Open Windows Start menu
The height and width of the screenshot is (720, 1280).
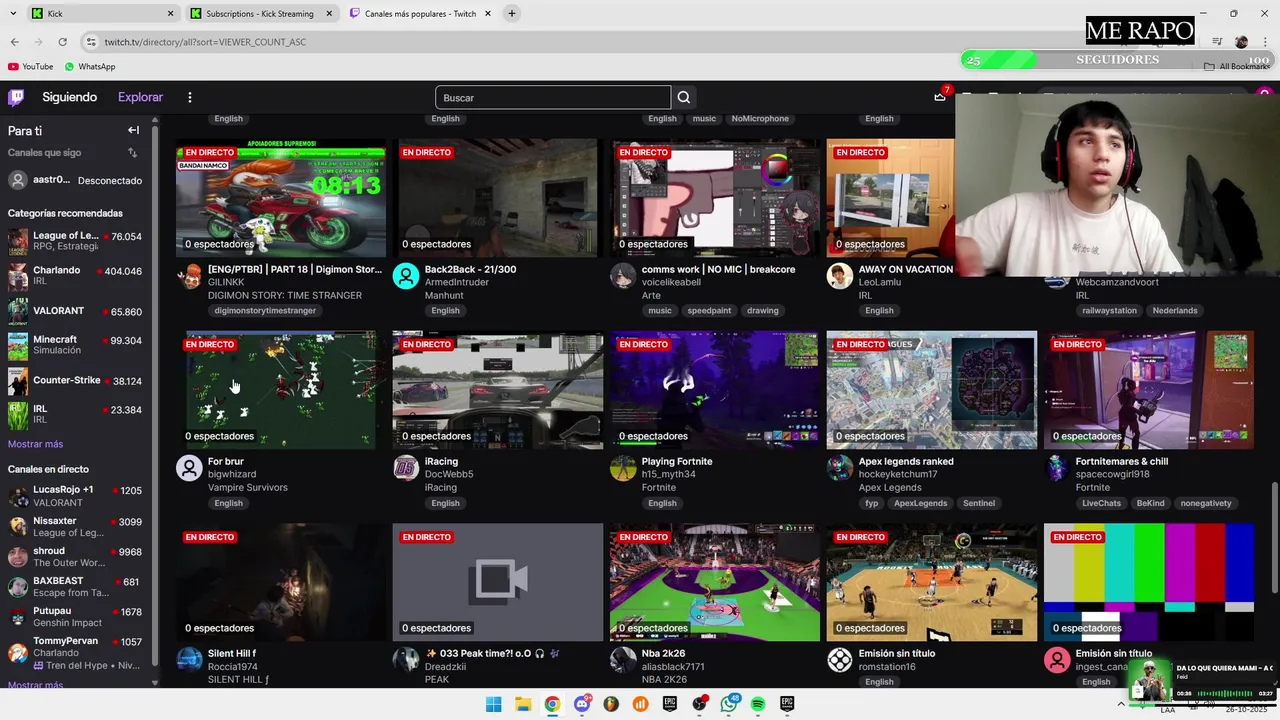(493, 704)
